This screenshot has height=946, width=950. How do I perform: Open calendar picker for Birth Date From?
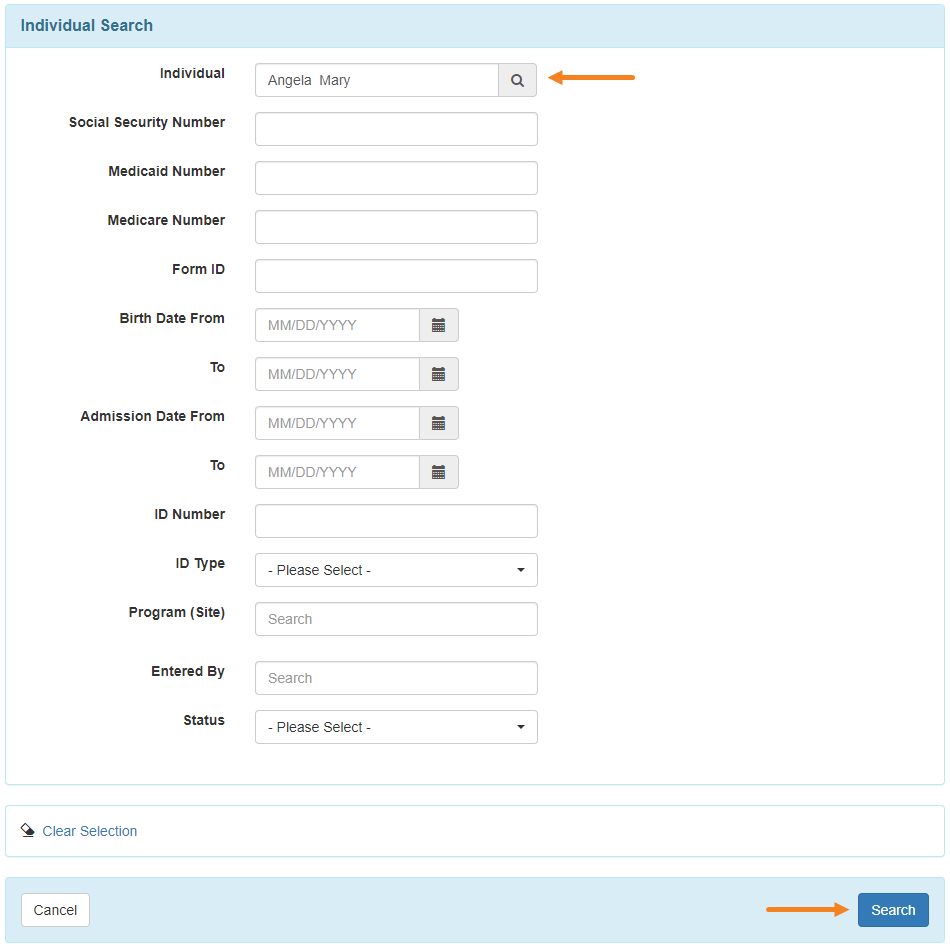click(438, 325)
